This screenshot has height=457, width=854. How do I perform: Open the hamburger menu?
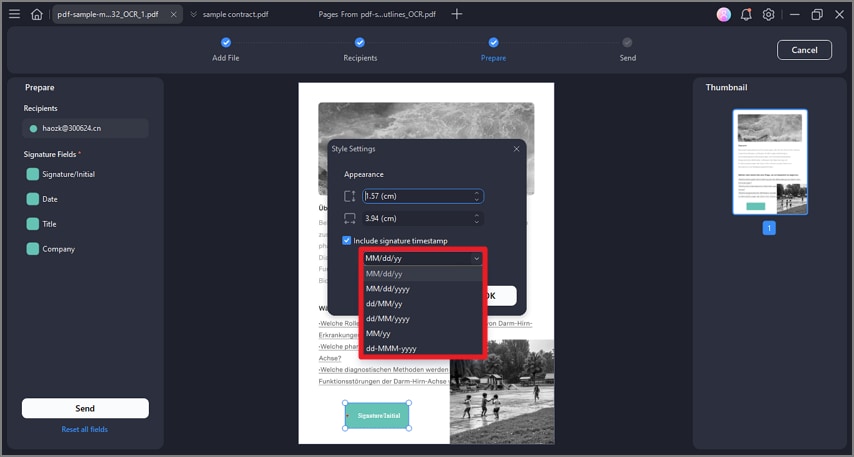coord(15,14)
